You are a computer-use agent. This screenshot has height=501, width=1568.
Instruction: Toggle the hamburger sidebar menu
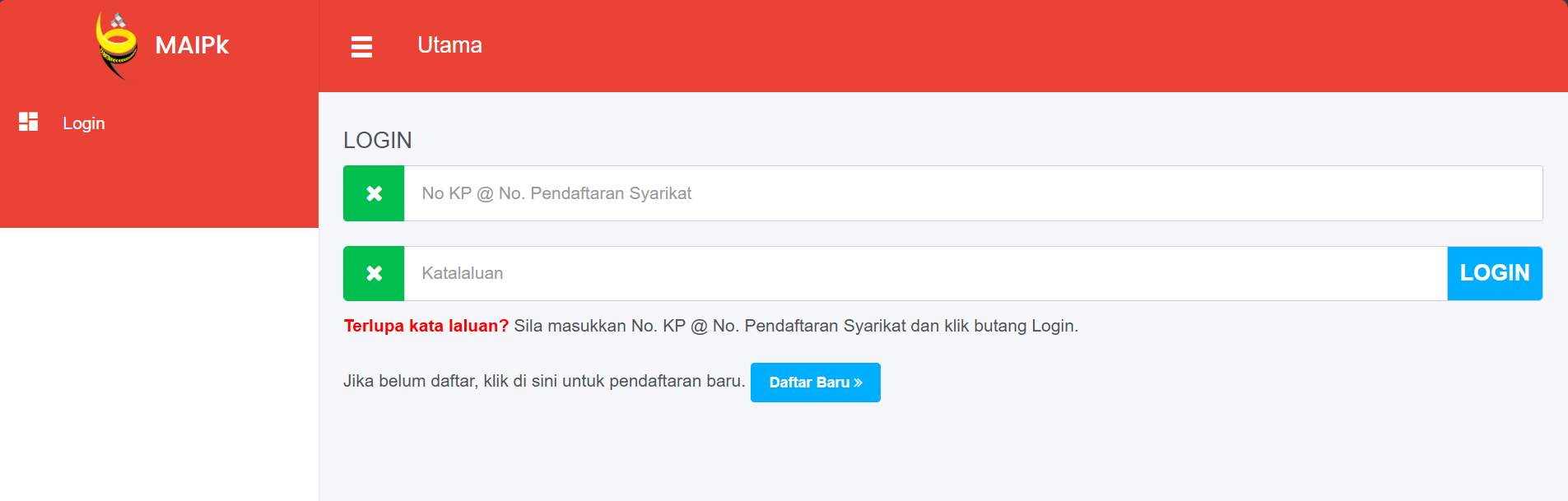[361, 46]
